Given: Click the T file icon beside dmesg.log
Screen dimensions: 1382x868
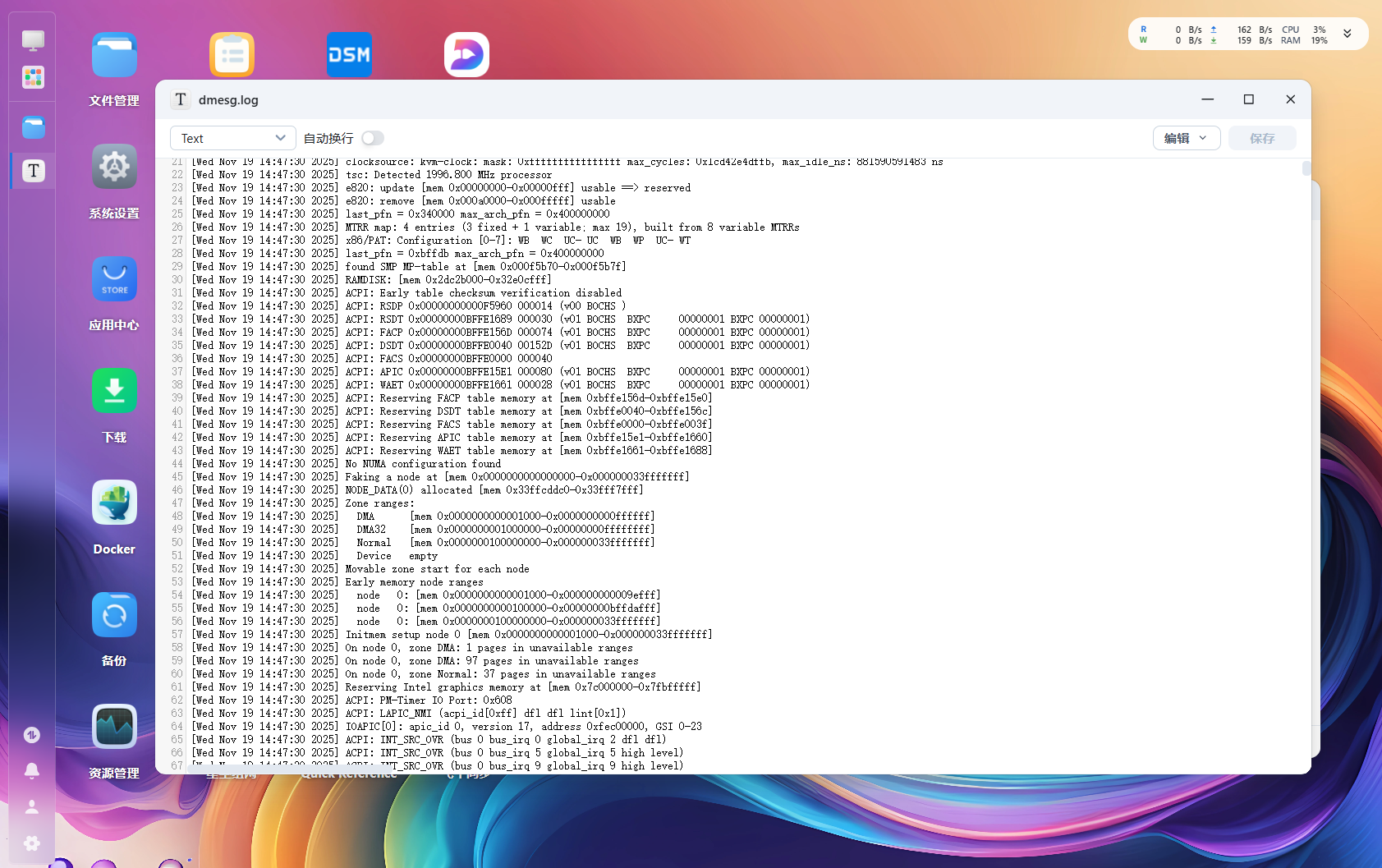Looking at the screenshot, I should pyautogui.click(x=181, y=99).
